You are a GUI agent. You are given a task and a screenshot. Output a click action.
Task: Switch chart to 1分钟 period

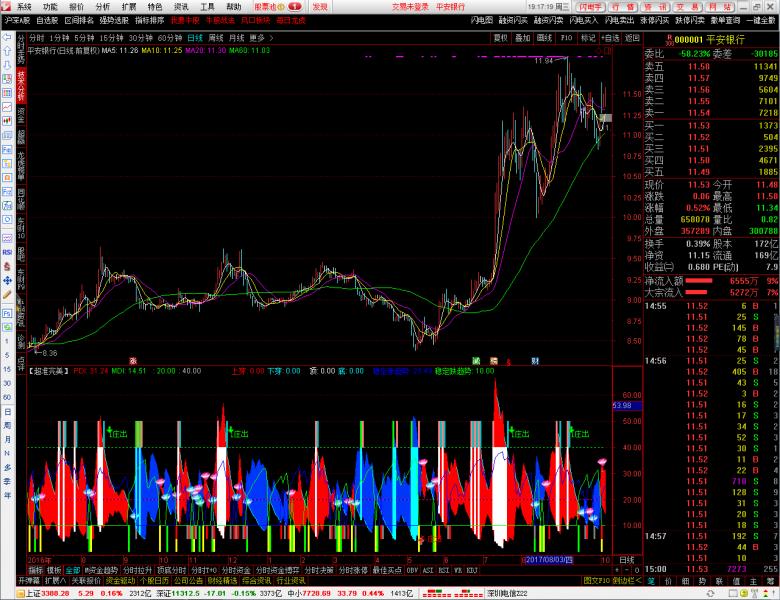point(59,38)
